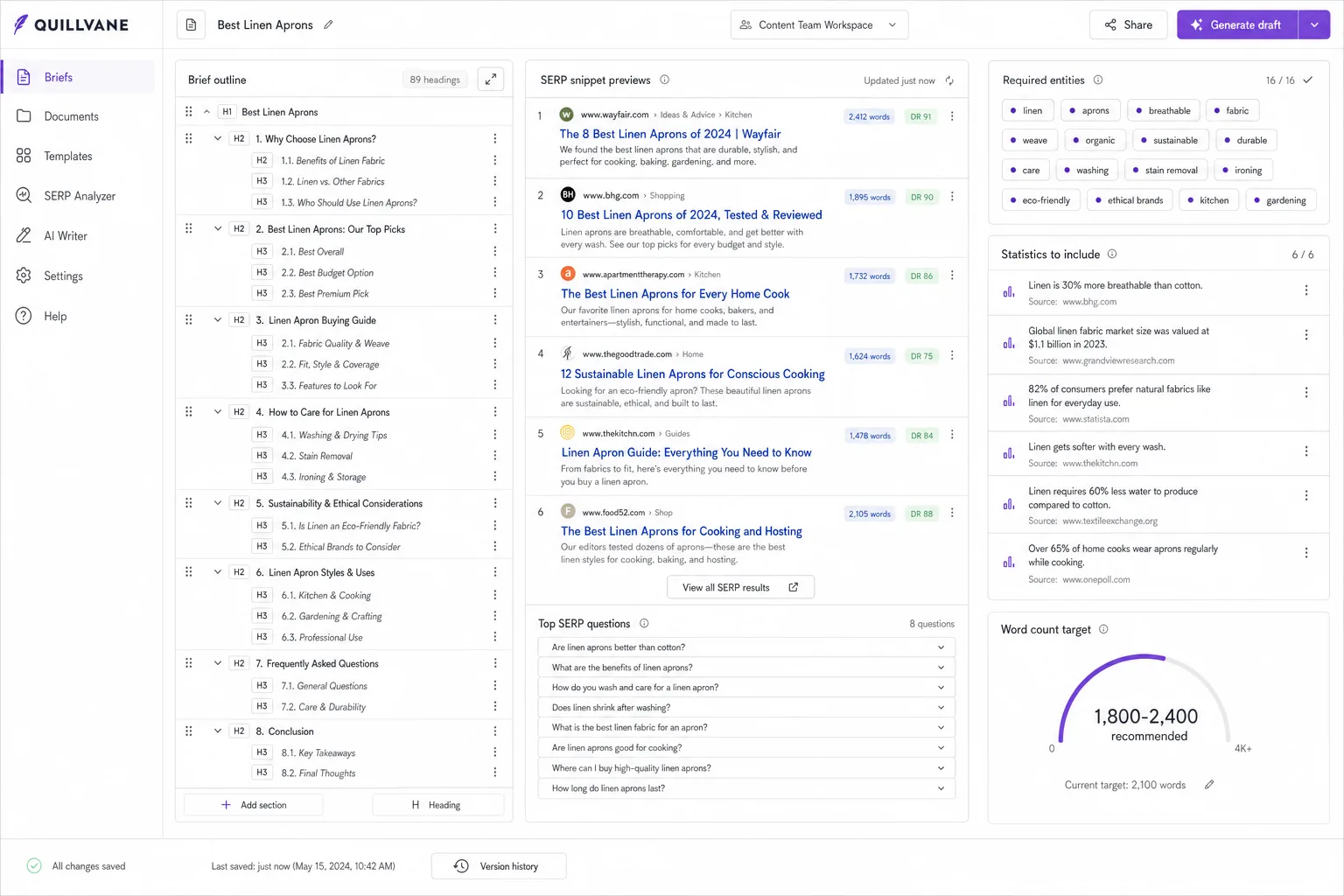The width and height of the screenshot is (1344, 896).
Task: Open 'The 8 Best Linen Aprons of 2024 | Wayfair' link
Action: (x=670, y=134)
